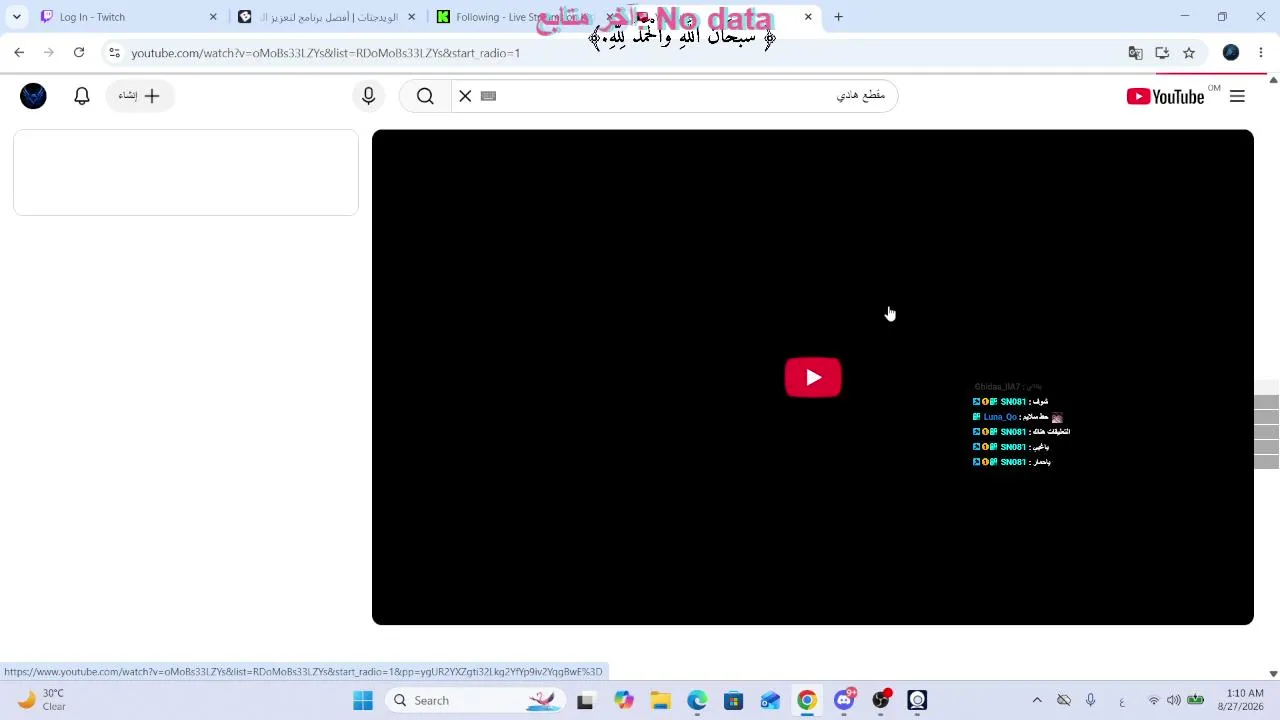Open Microsoft Edge from the taskbar
The image size is (1280, 720).
coord(697,701)
